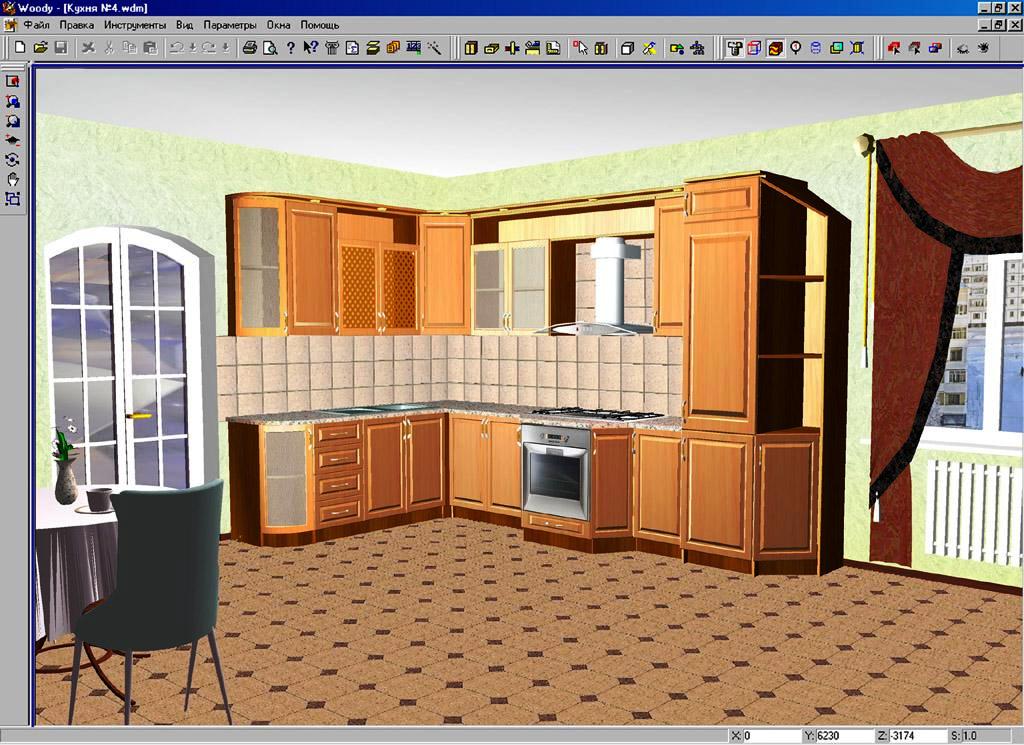This screenshot has height=745, width=1024.
Task: Click the Print icon in the toolbar
Action: pyautogui.click(x=250, y=47)
